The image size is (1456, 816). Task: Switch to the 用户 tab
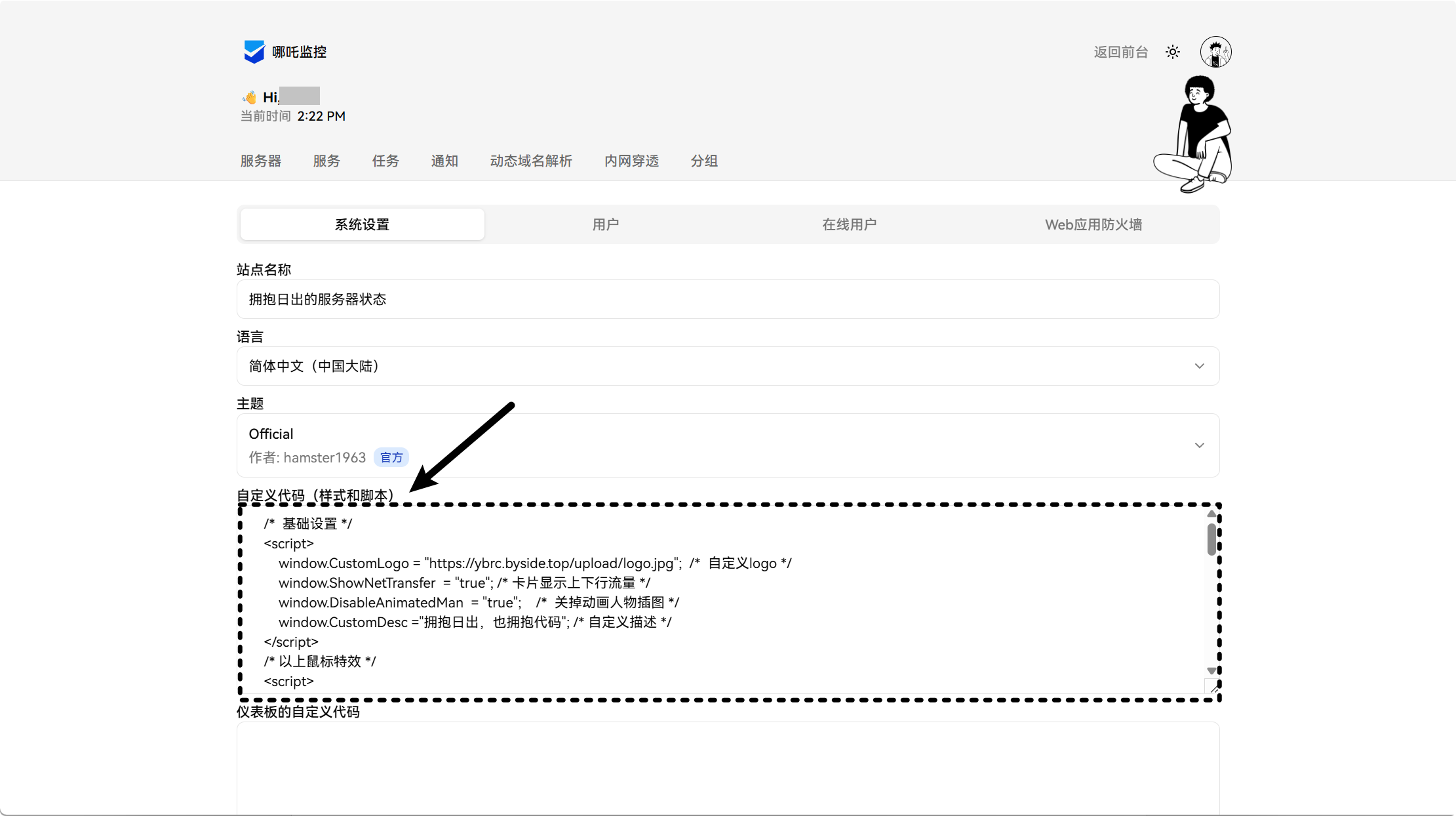point(606,224)
